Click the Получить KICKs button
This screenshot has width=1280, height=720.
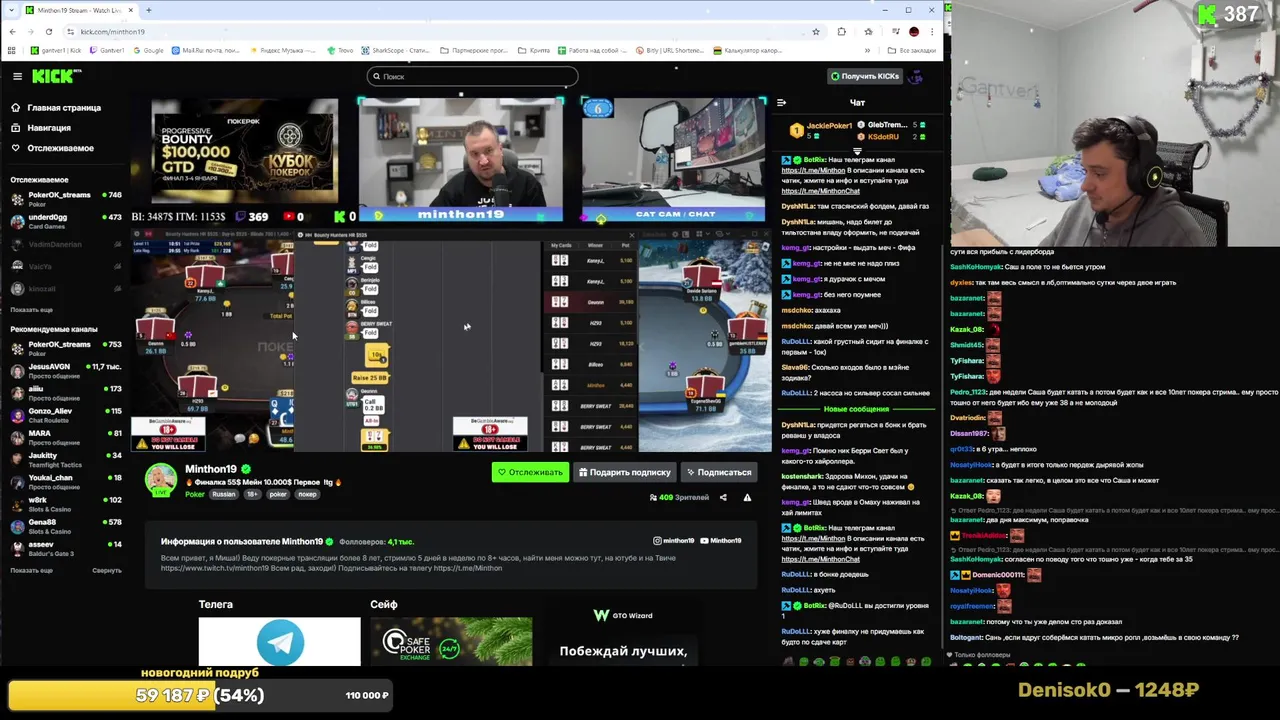(865, 76)
